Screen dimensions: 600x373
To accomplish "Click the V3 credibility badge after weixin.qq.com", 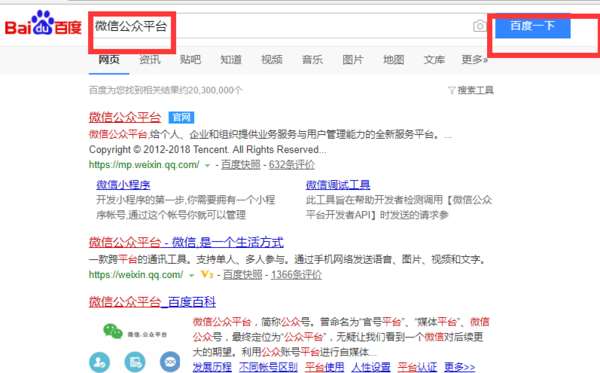I will (207, 274).
